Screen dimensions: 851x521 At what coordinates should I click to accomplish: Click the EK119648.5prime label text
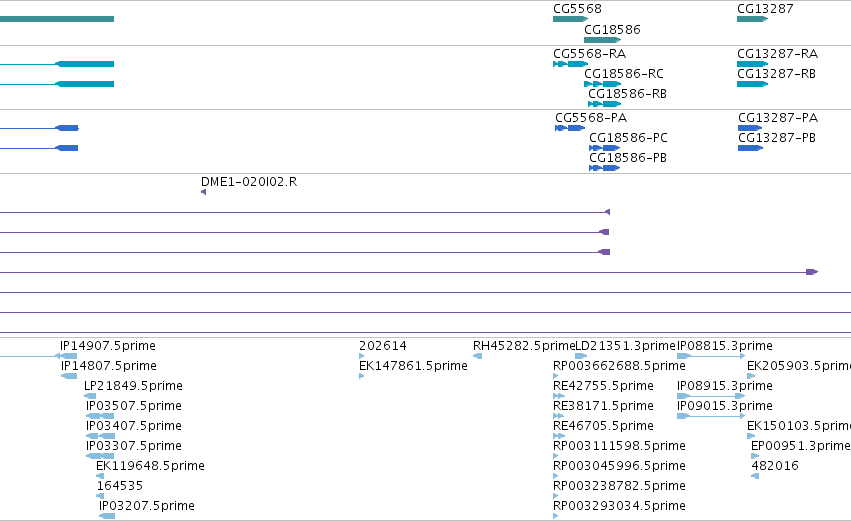point(150,466)
